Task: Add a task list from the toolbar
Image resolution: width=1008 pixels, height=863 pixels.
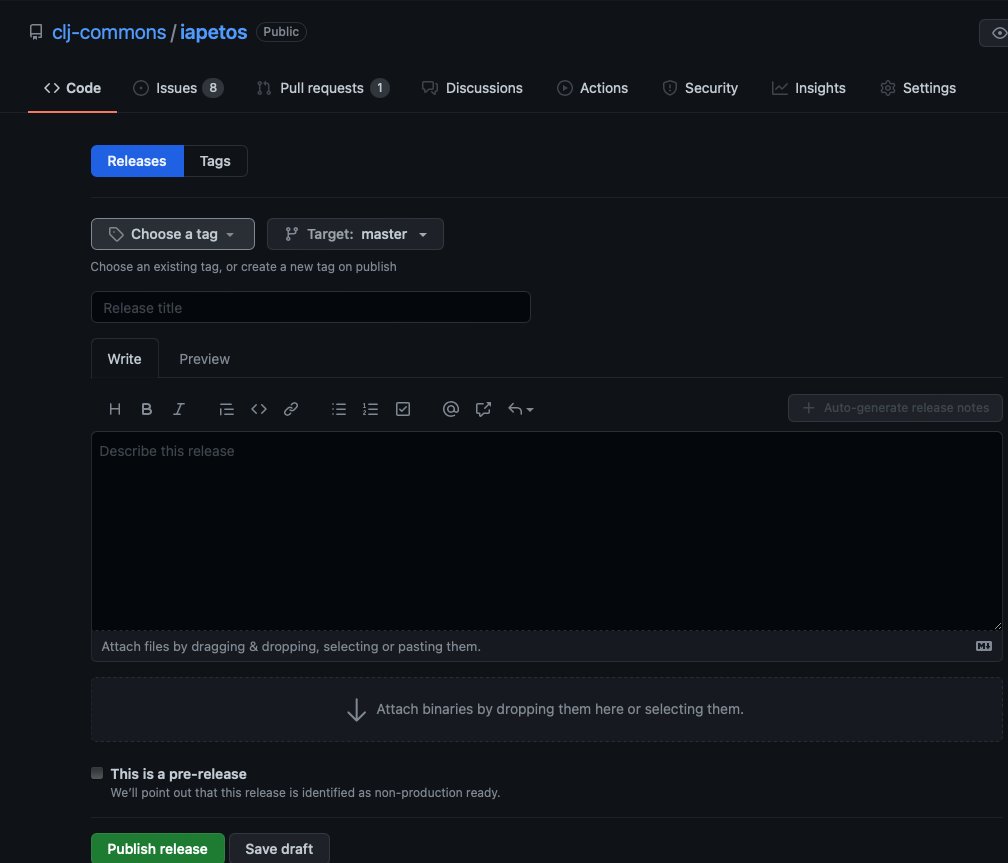Action: (403, 409)
